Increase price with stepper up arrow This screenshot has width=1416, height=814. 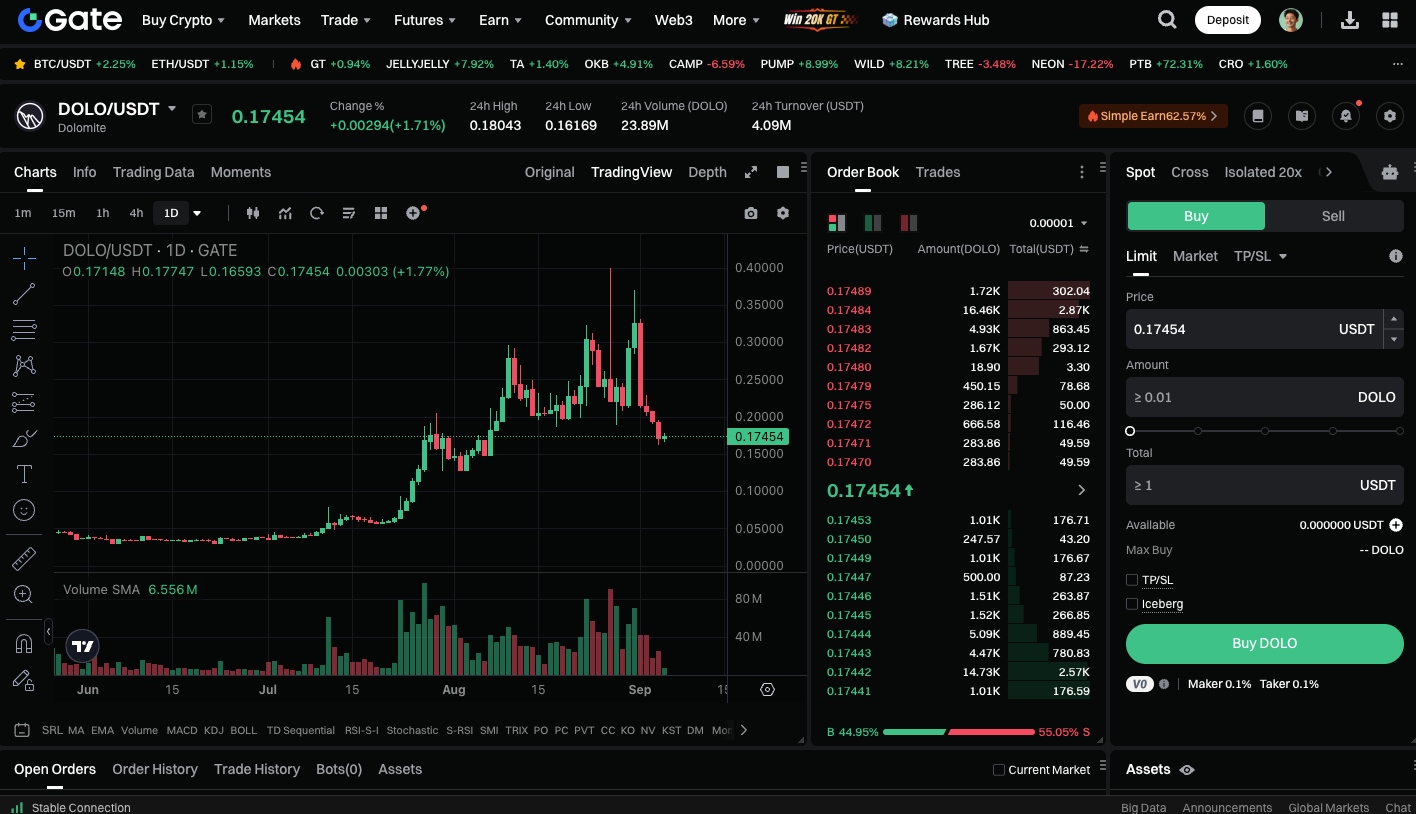(1393, 319)
